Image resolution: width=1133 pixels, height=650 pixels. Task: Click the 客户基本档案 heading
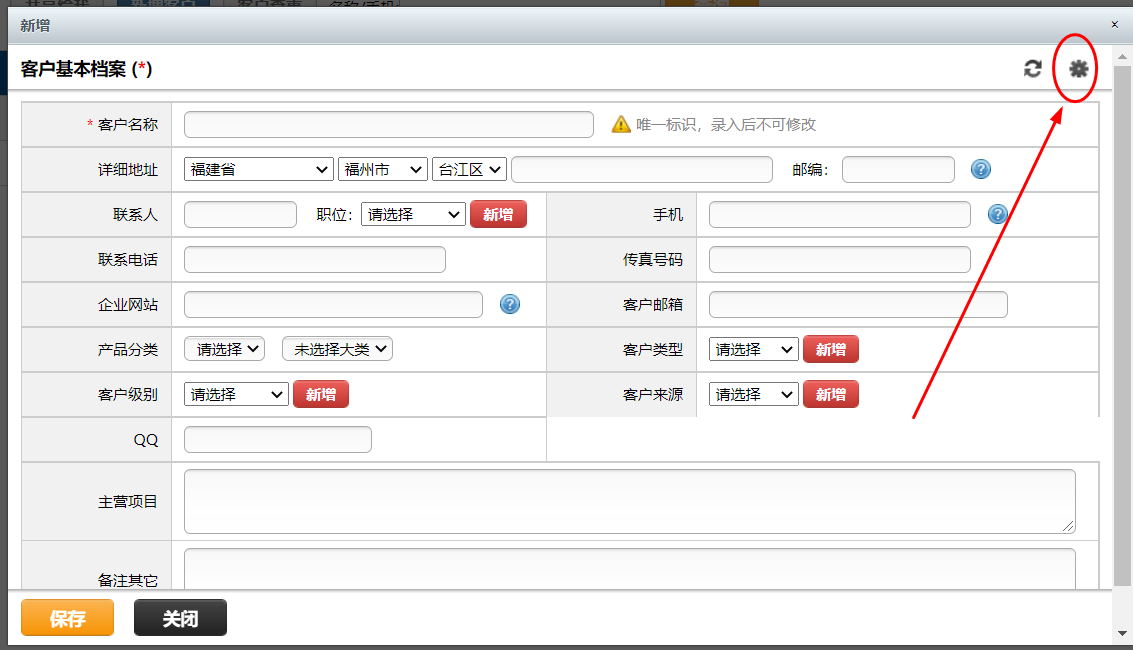86,69
